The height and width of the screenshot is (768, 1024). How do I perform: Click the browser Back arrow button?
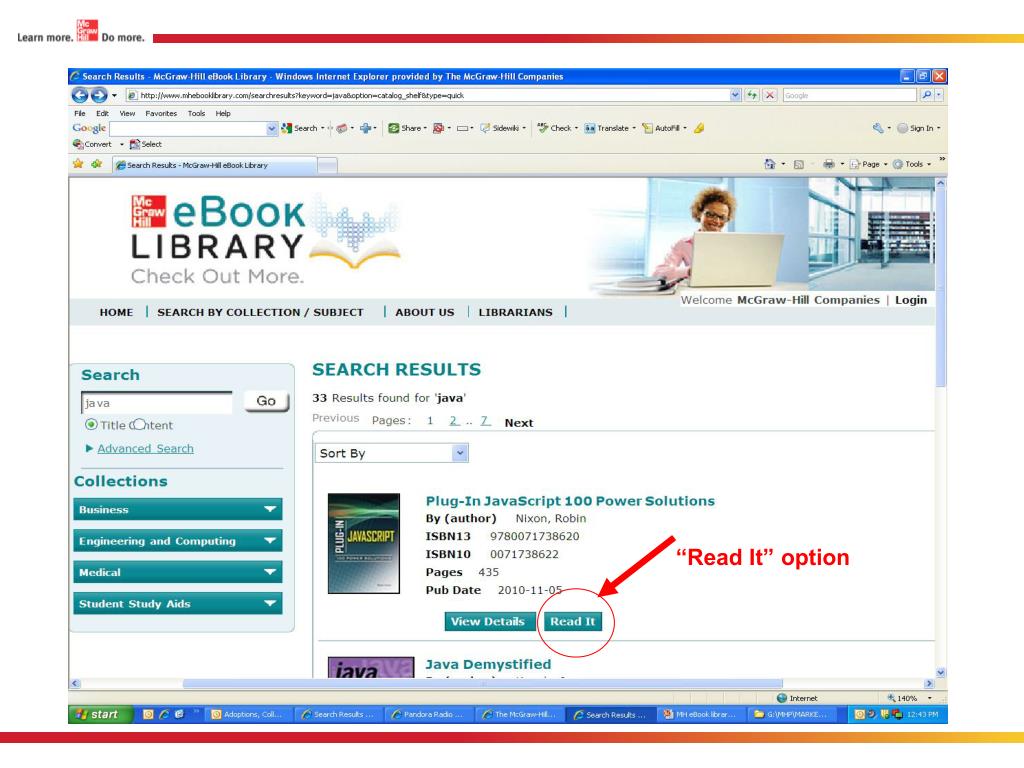pos(80,95)
